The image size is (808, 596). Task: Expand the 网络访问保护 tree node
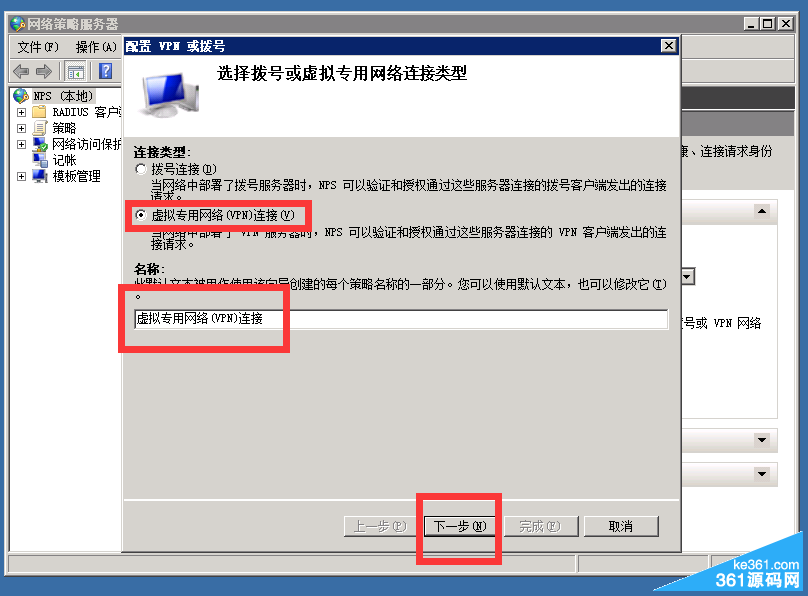(21, 144)
